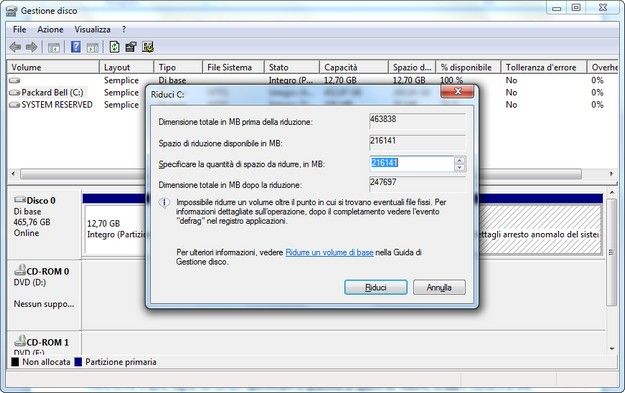Open the File menu
This screenshot has width=625, height=393.
click(x=20, y=29)
